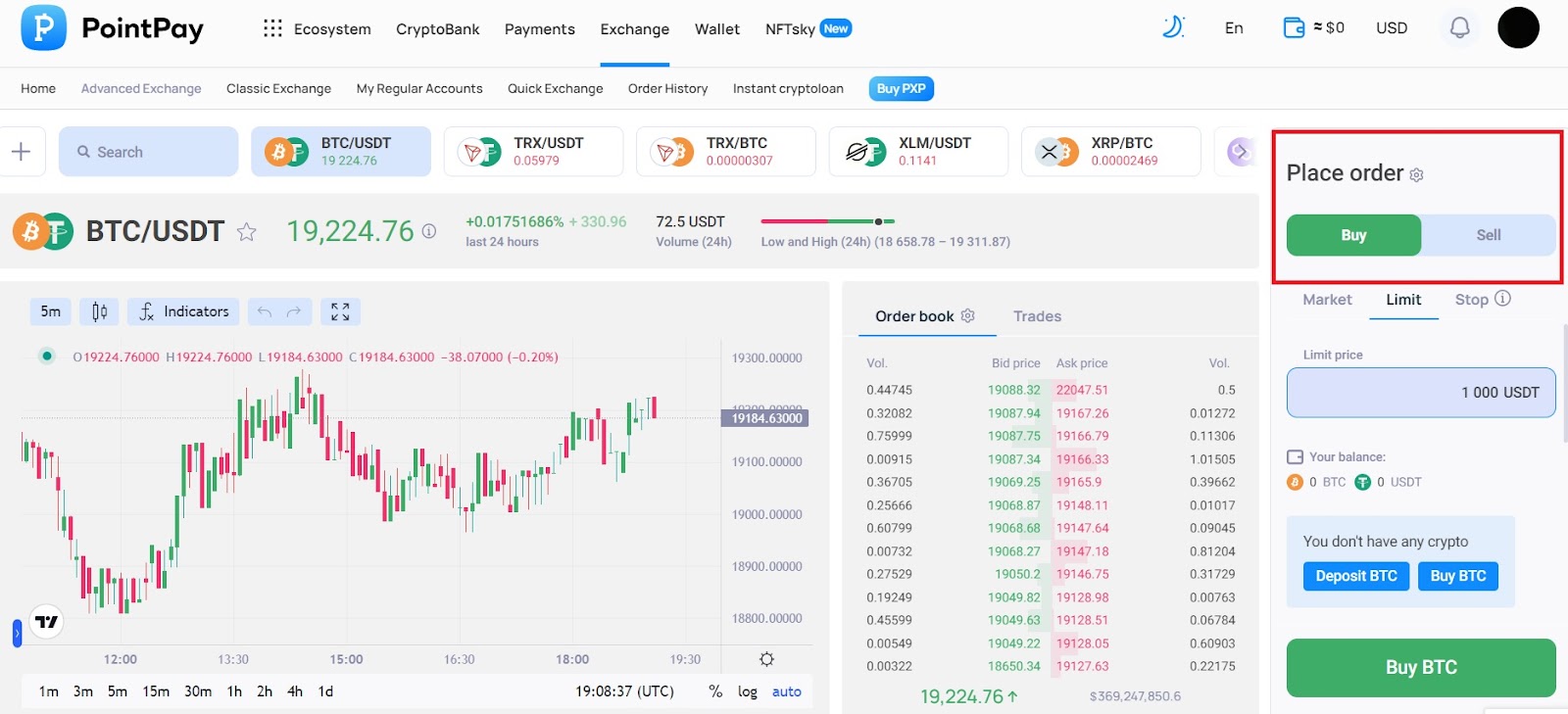The height and width of the screenshot is (714, 1568).
Task: Open the USD currency selector
Action: [1392, 27]
